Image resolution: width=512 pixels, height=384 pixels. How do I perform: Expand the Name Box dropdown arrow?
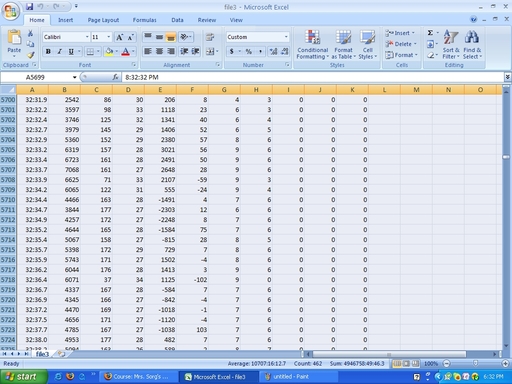click(75, 77)
